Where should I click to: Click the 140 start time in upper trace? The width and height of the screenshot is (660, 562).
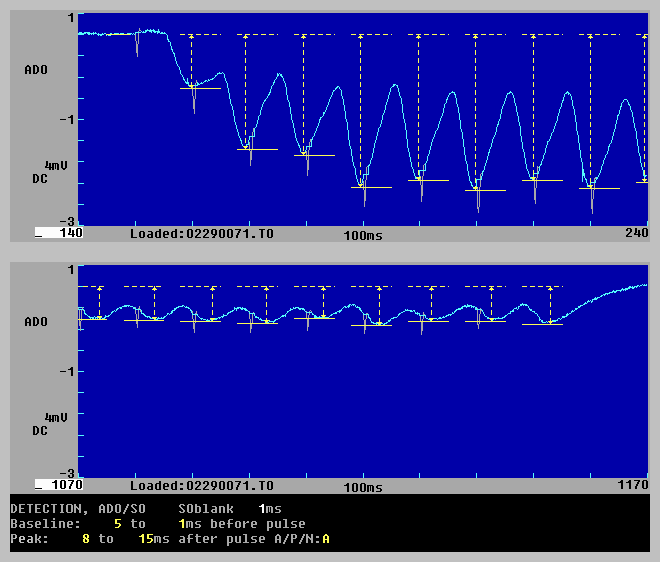click(70, 233)
